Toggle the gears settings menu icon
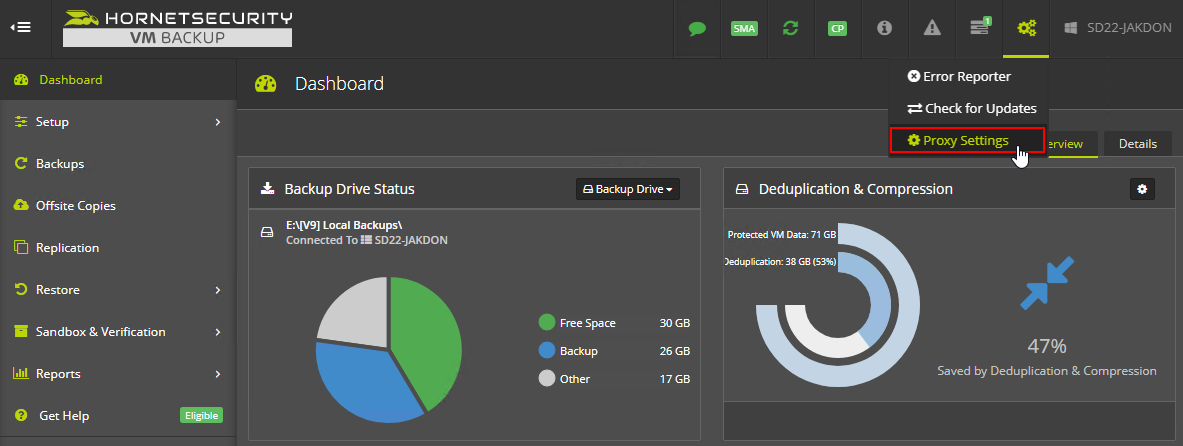Screen dimensions: 1183x446 tap(1026, 29)
